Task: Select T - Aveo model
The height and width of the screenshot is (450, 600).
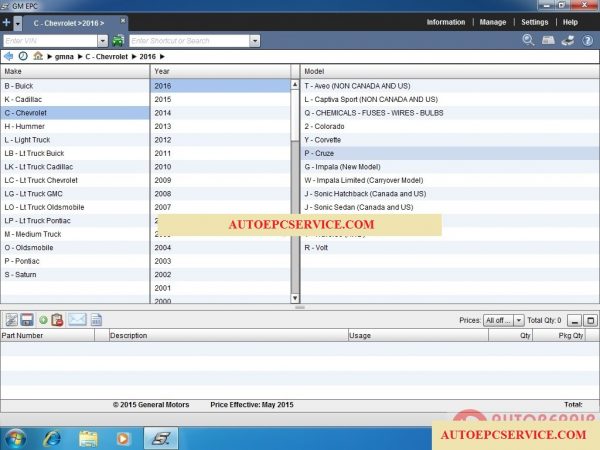Action: (x=450, y=86)
